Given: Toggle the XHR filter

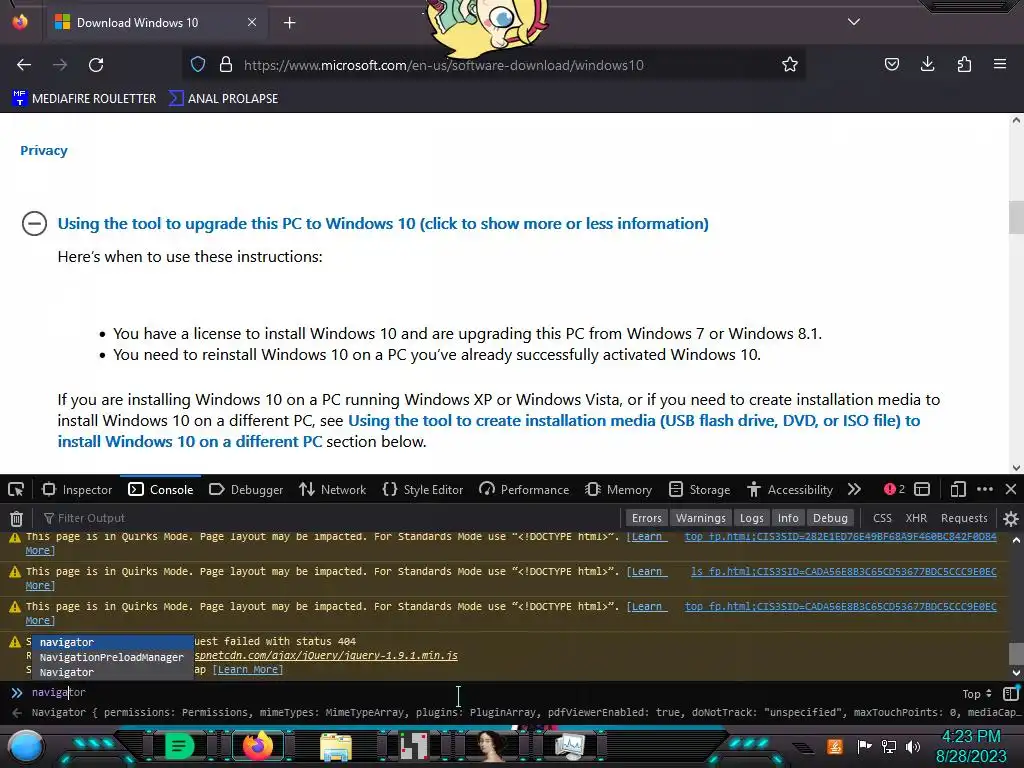Looking at the screenshot, I should 916,518.
